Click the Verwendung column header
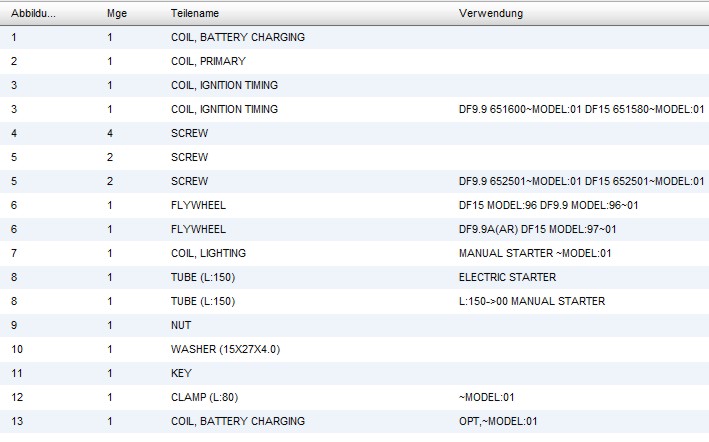The height and width of the screenshot is (442, 709). pos(490,14)
